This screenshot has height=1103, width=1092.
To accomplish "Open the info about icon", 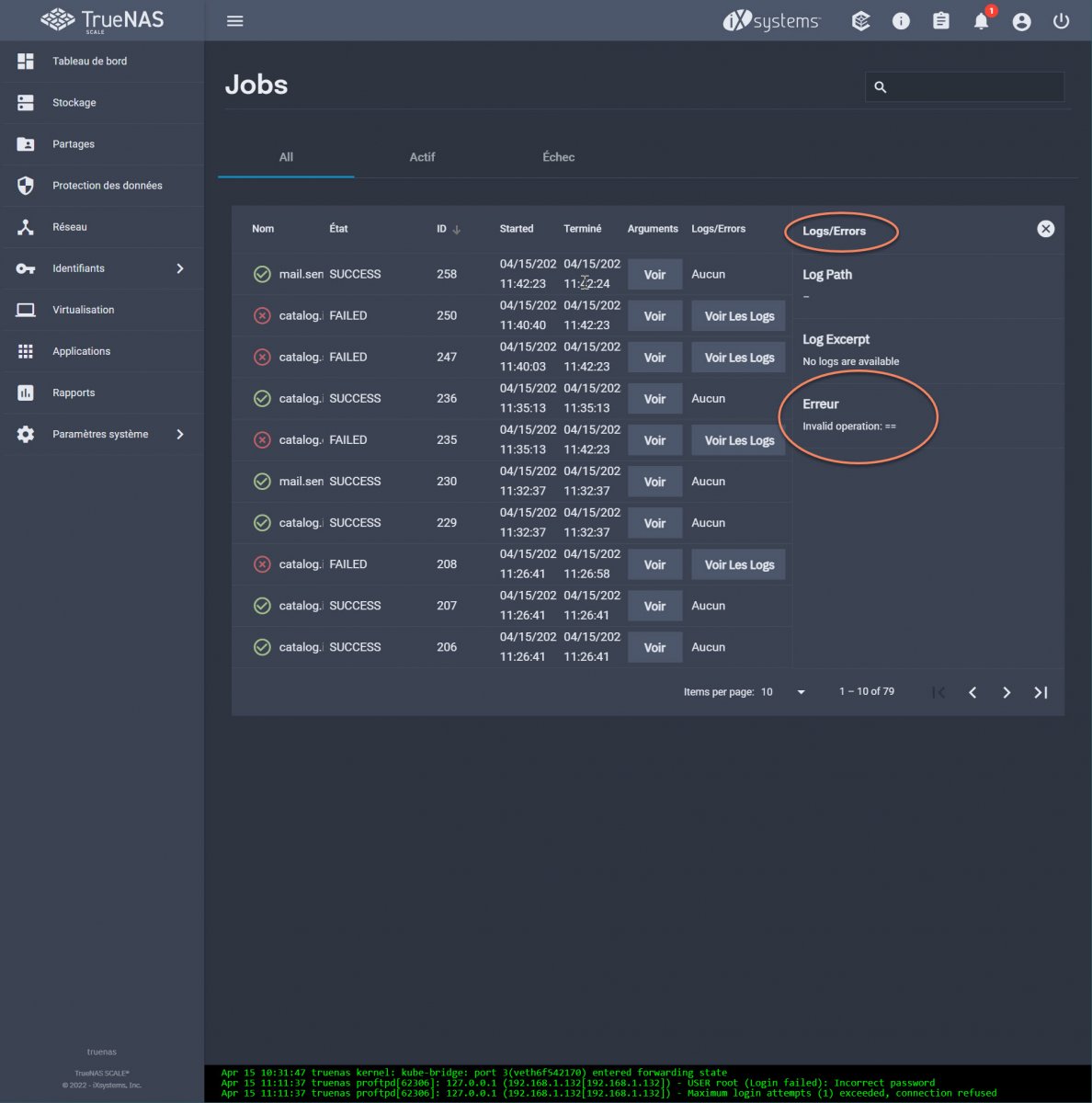I will (901, 21).
